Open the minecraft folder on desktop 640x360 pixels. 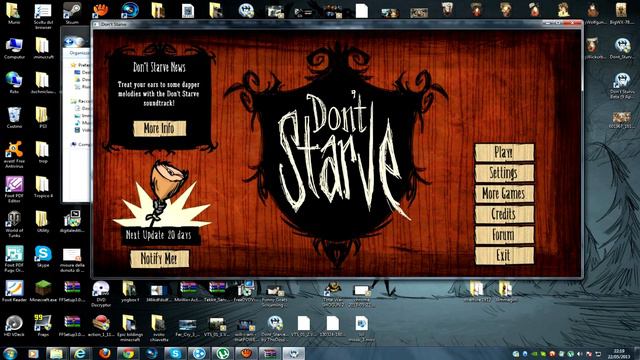point(43,49)
